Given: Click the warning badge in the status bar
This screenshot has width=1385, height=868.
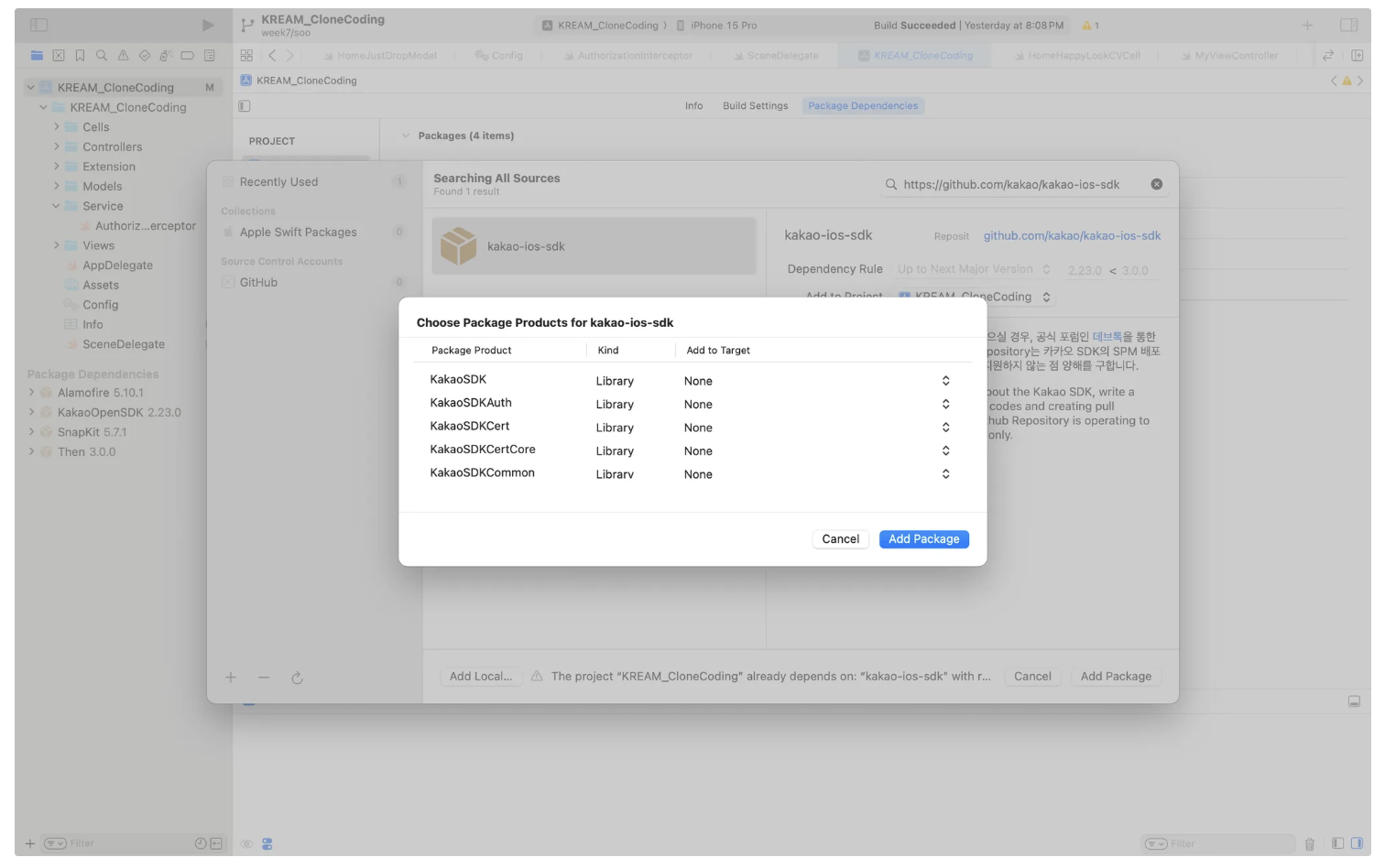Looking at the screenshot, I should 1090,26.
